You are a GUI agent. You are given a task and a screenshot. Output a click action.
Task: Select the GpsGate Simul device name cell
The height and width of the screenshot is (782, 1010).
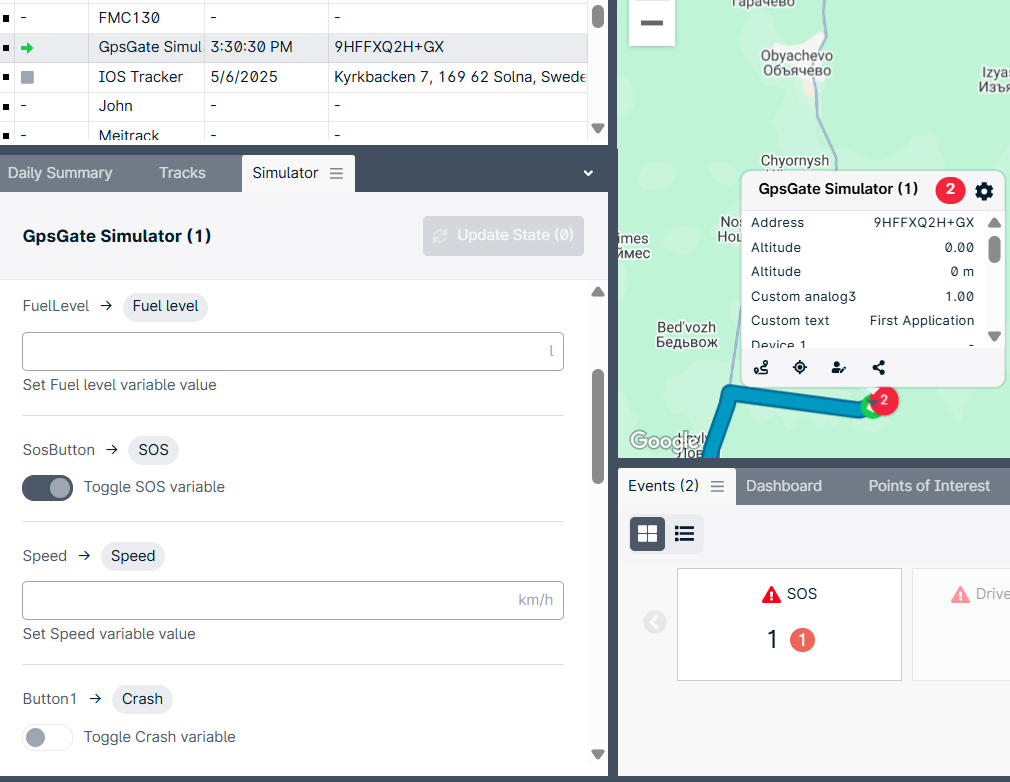point(149,47)
